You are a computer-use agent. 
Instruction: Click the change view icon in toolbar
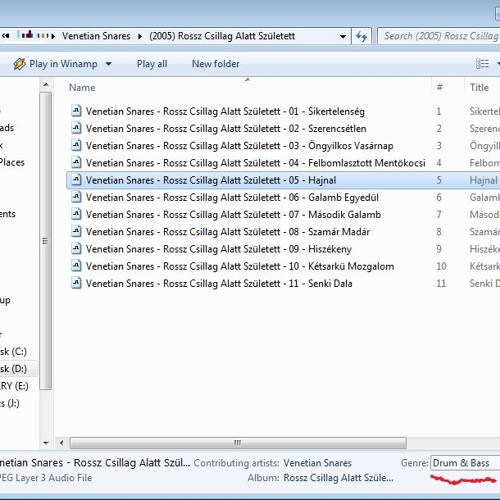(482, 63)
